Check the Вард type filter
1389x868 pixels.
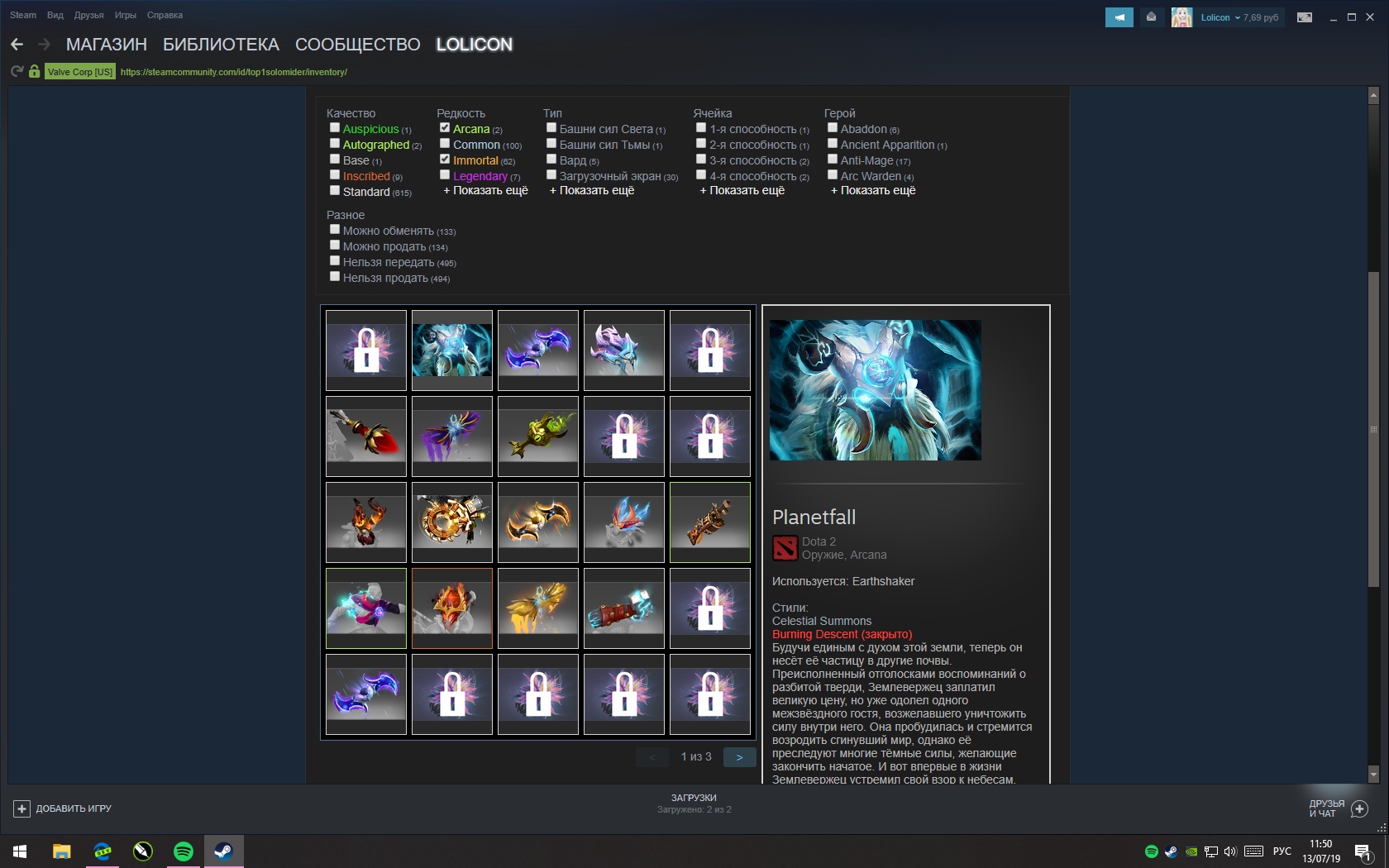(x=551, y=160)
